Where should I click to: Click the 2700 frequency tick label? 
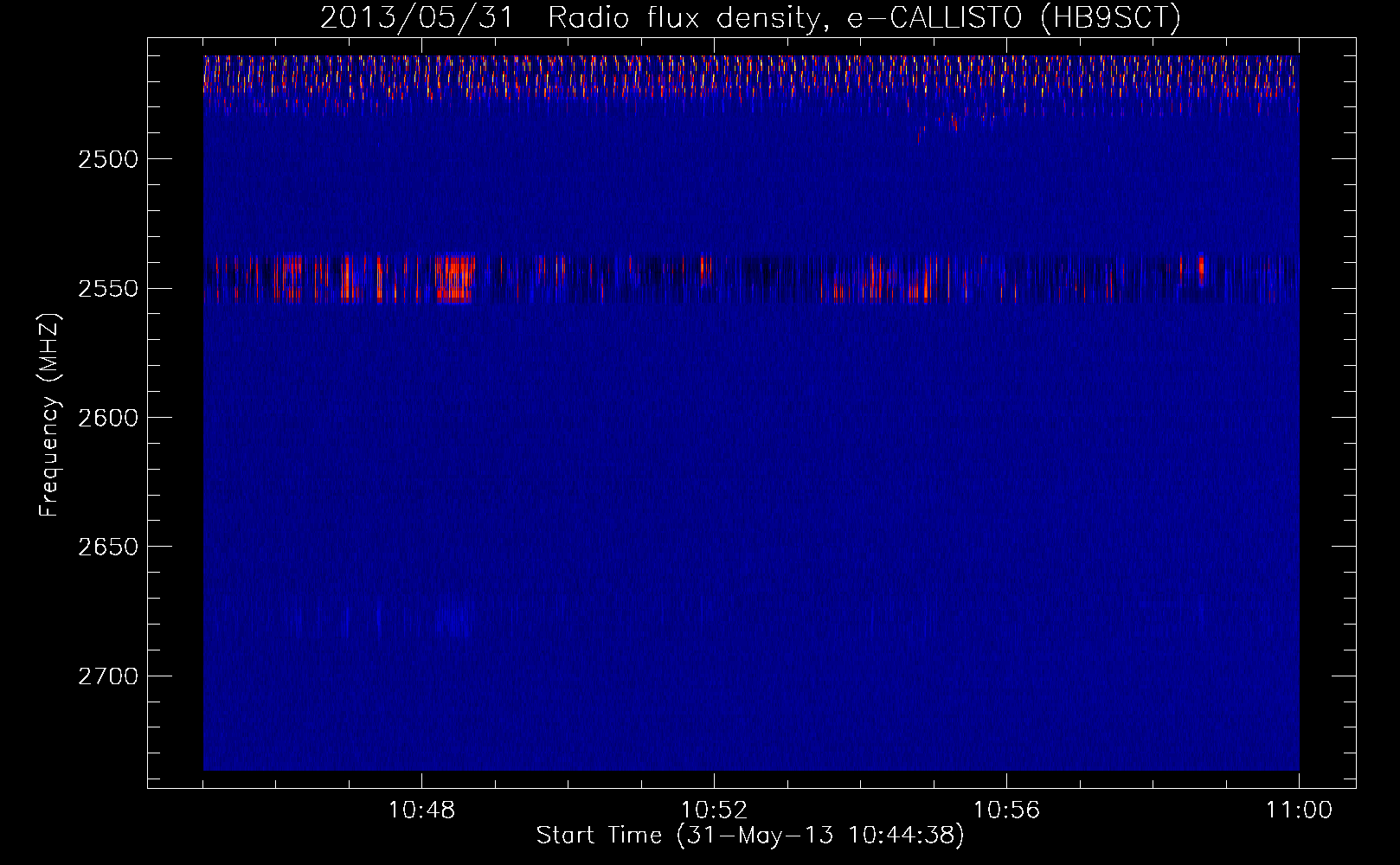point(108,676)
